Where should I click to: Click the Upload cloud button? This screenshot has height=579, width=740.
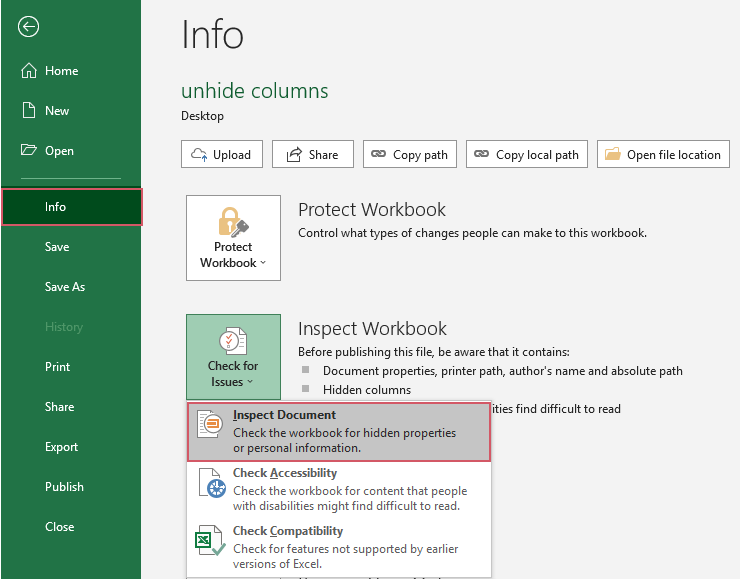pos(222,155)
